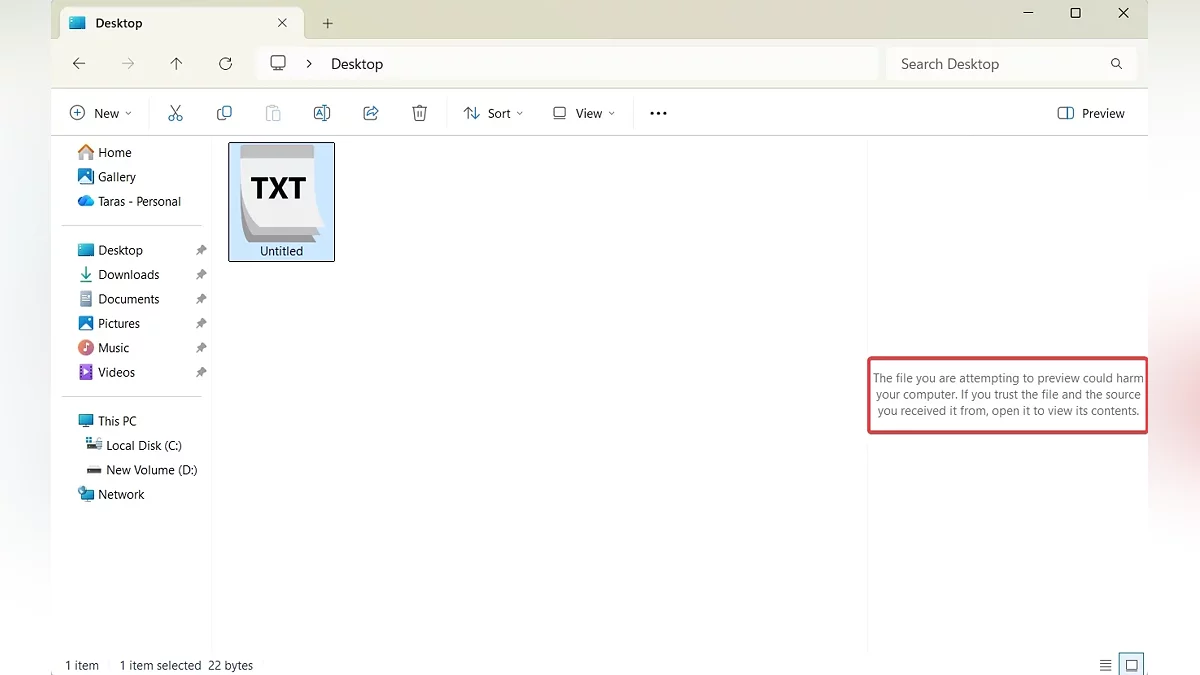Open the Sort dropdown
The height and width of the screenshot is (675, 1200).
pos(493,113)
